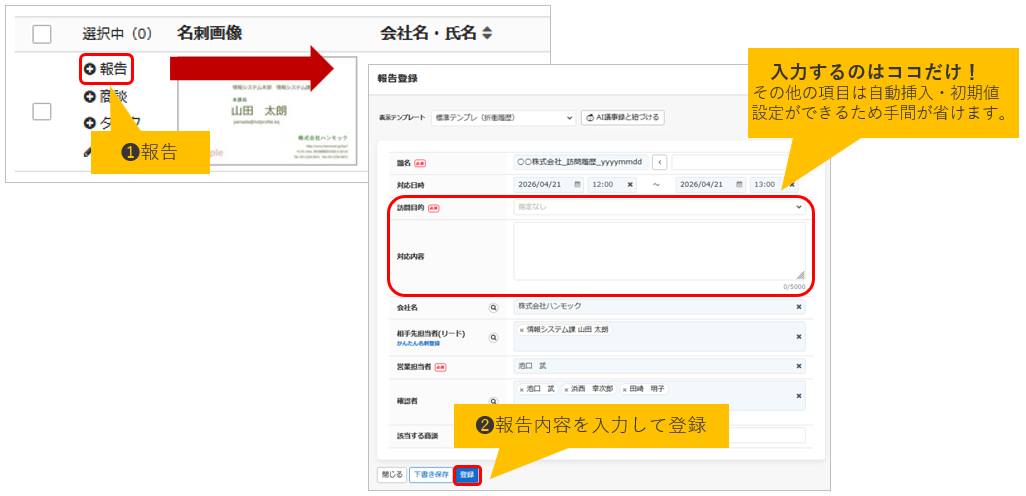1026x496 pixels.
Task: Toggle the select-all checkbox in header
Action: [42, 34]
